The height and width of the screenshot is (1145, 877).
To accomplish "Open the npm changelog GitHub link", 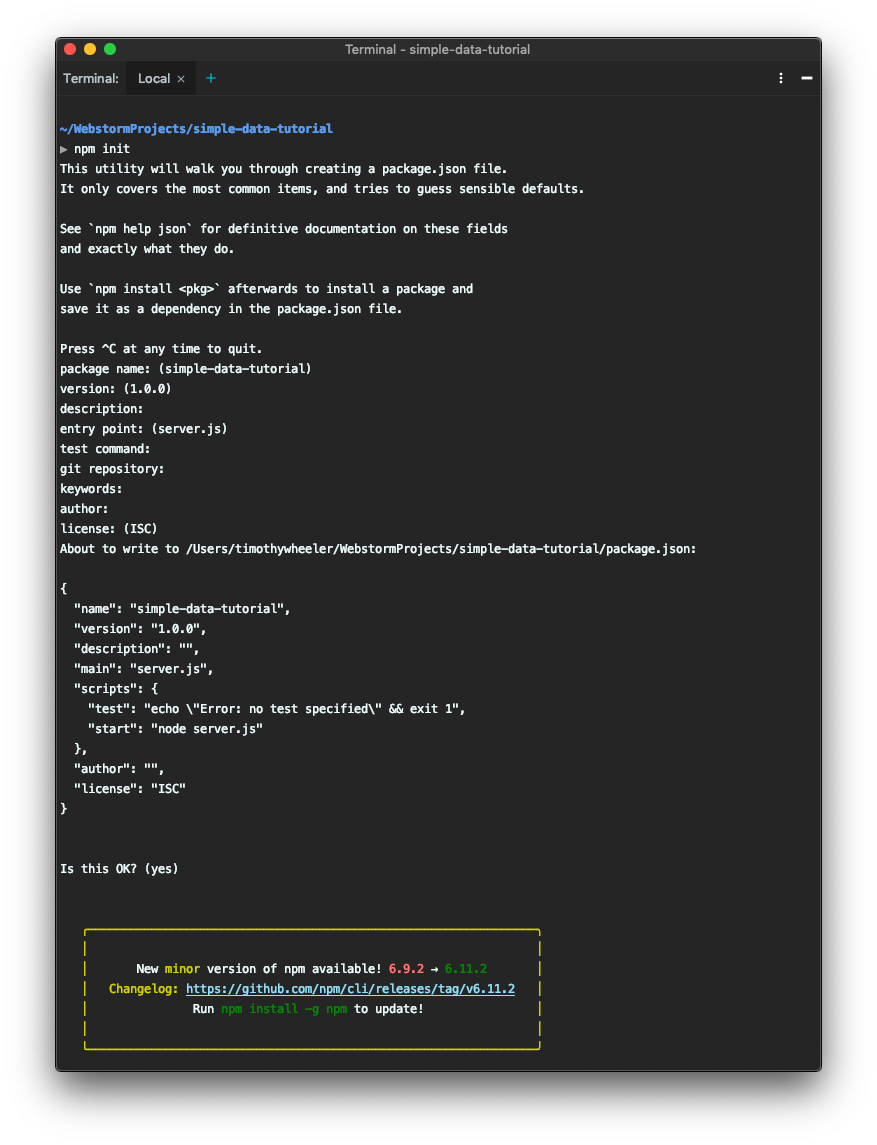I will (x=351, y=989).
